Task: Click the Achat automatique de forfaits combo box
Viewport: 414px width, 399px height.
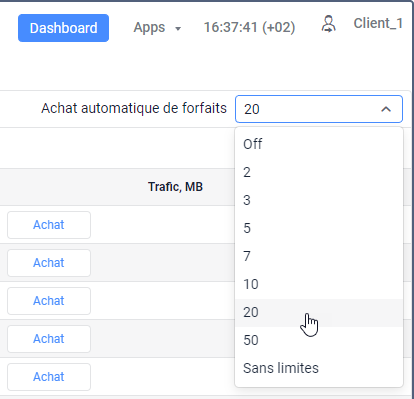Action: tap(319, 109)
